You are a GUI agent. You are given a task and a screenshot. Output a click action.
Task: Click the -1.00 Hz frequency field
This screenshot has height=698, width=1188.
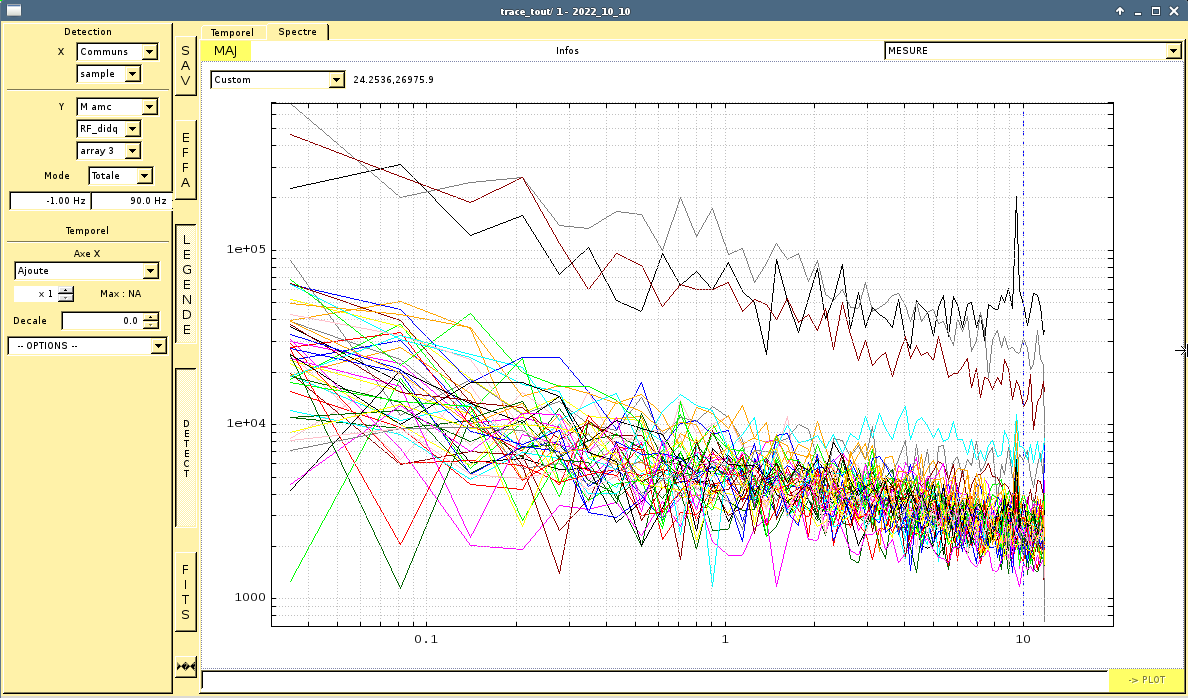(49, 201)
